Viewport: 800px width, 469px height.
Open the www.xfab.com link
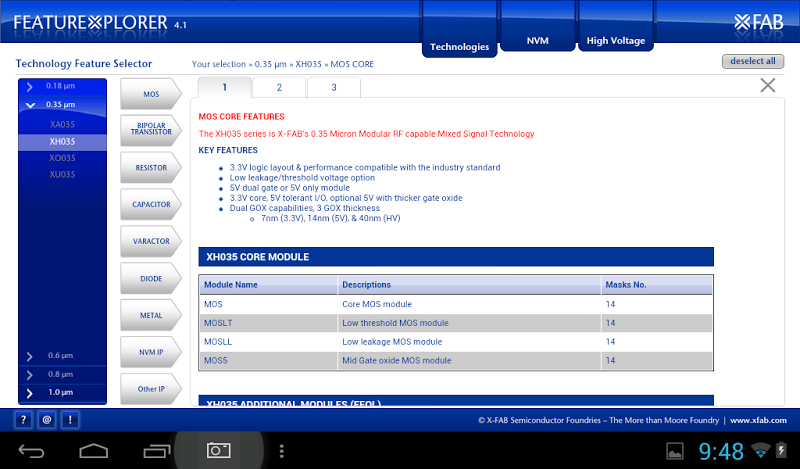758,421
